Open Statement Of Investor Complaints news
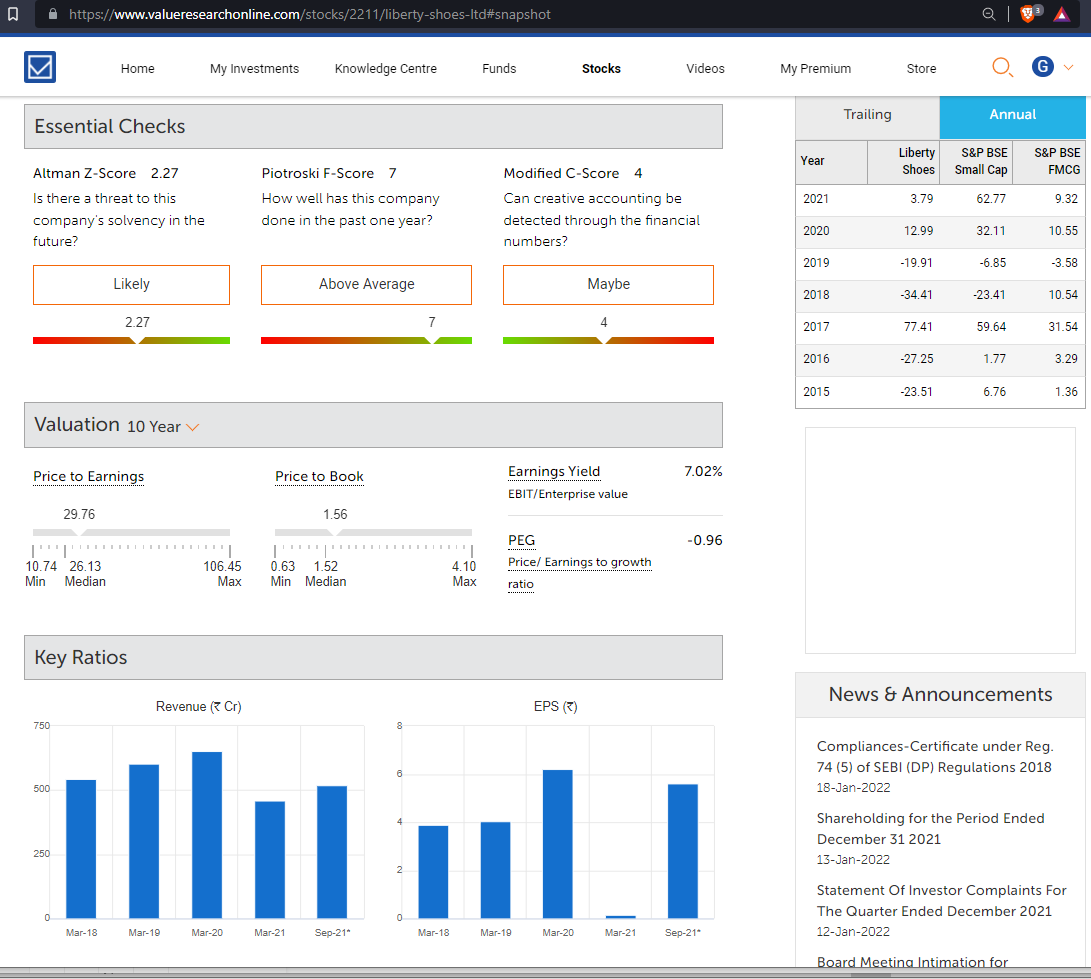 (x=941, y=900)
